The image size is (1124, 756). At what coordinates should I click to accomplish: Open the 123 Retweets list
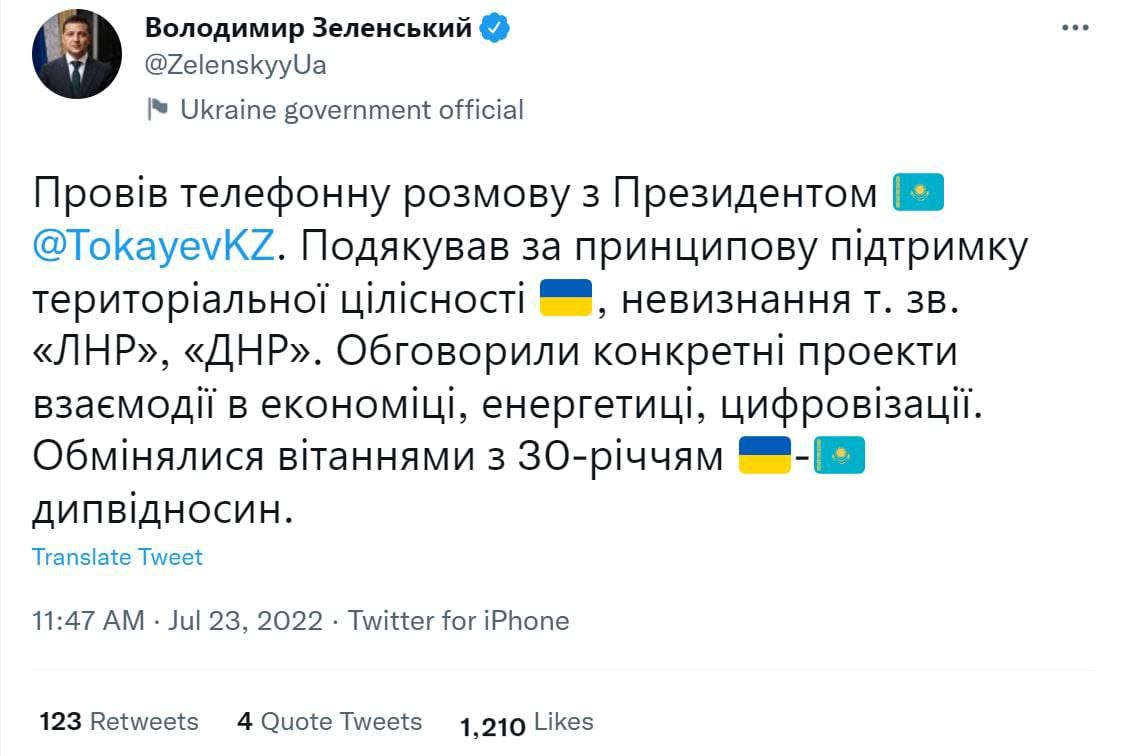119,722
